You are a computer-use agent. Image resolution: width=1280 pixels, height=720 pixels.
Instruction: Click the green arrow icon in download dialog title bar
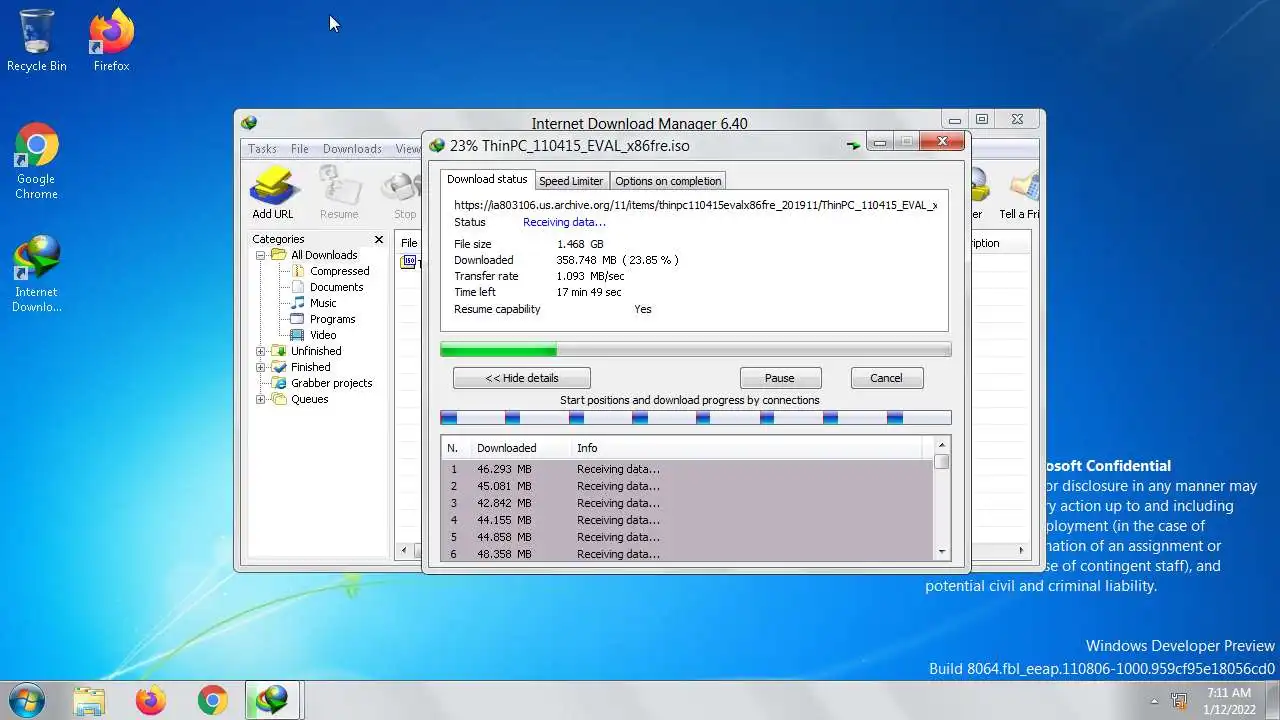point(853,145)
